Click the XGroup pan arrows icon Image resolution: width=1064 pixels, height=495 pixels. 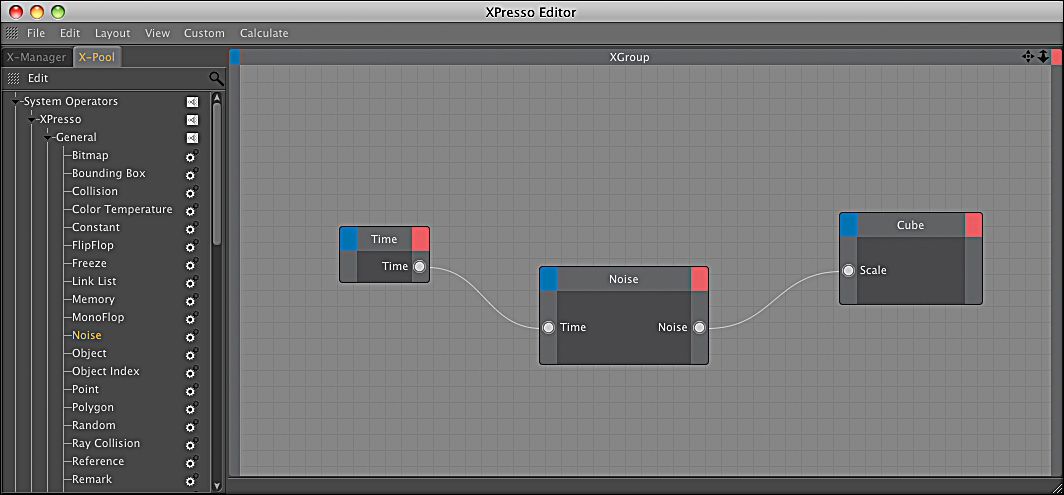(1028, 57)
